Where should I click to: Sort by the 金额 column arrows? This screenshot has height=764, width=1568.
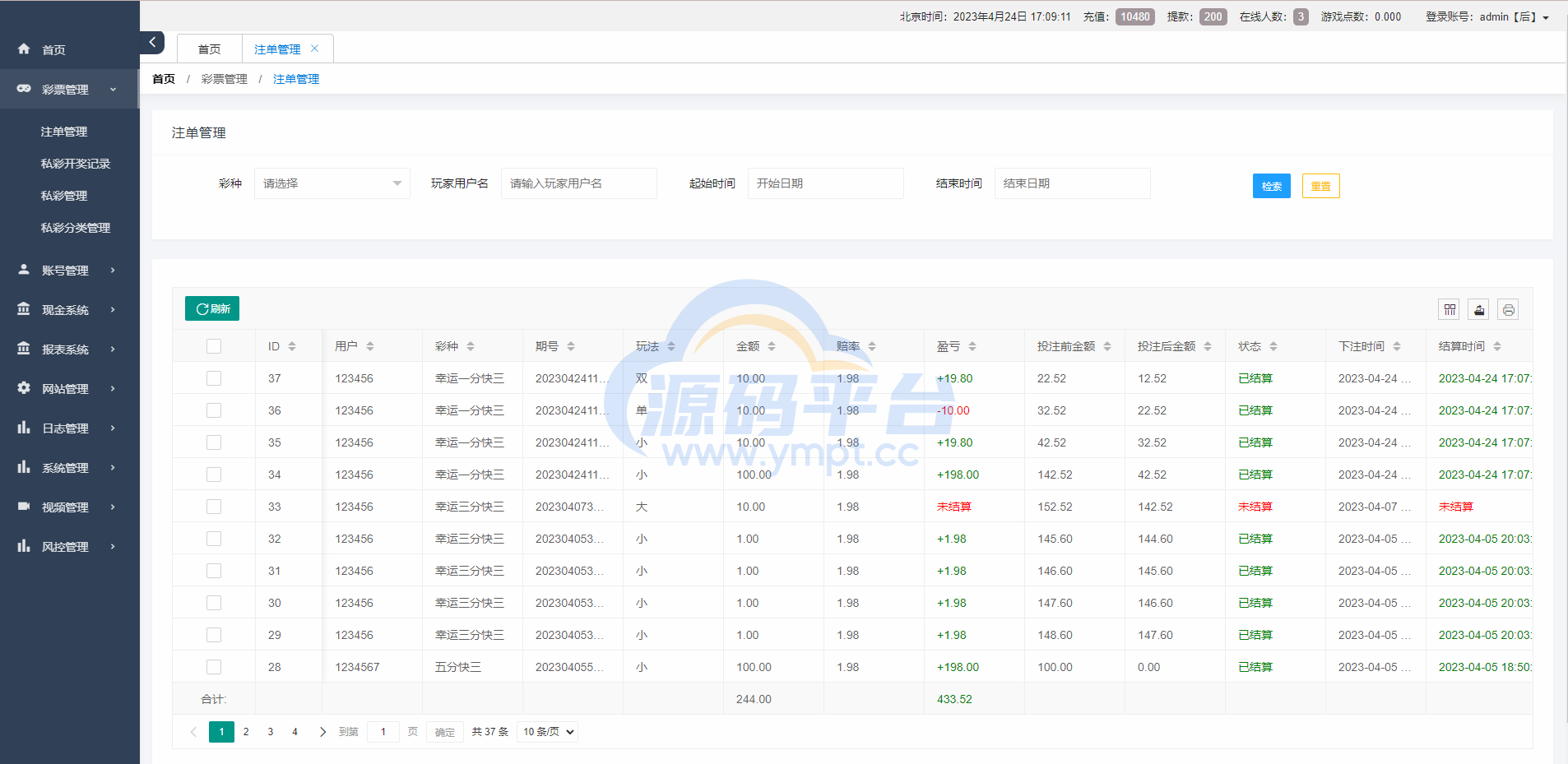772,346
